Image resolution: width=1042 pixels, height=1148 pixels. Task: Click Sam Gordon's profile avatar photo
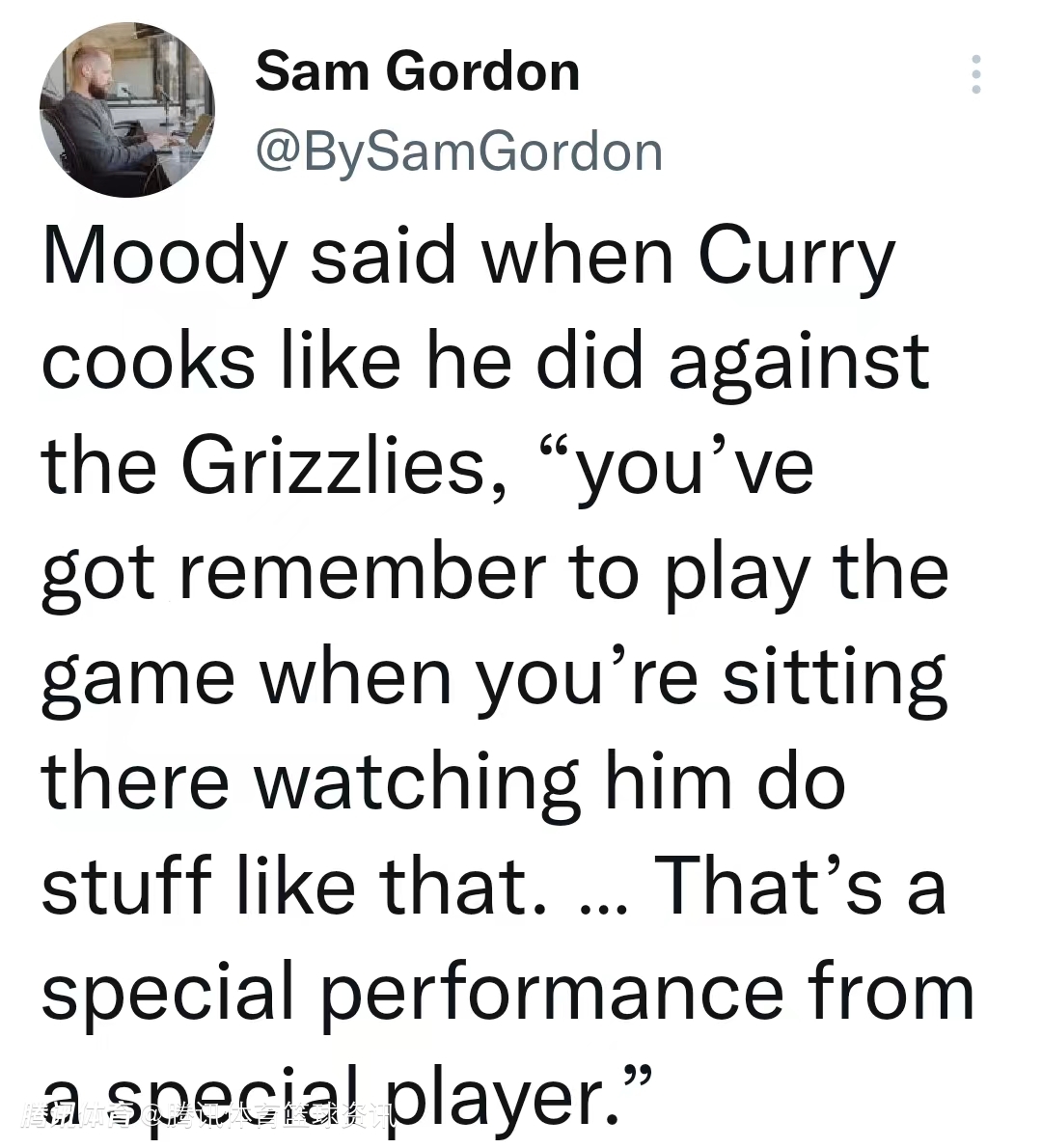pyautogui.click(x=126, y=110)
